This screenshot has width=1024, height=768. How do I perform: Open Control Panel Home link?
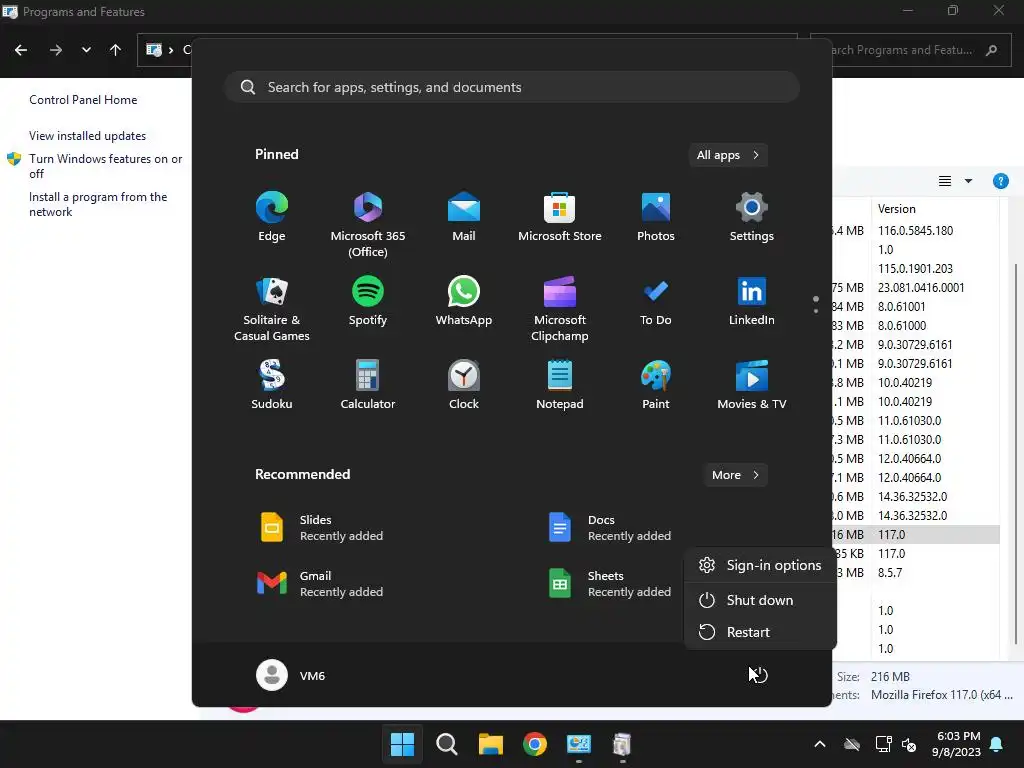(83, 100)
